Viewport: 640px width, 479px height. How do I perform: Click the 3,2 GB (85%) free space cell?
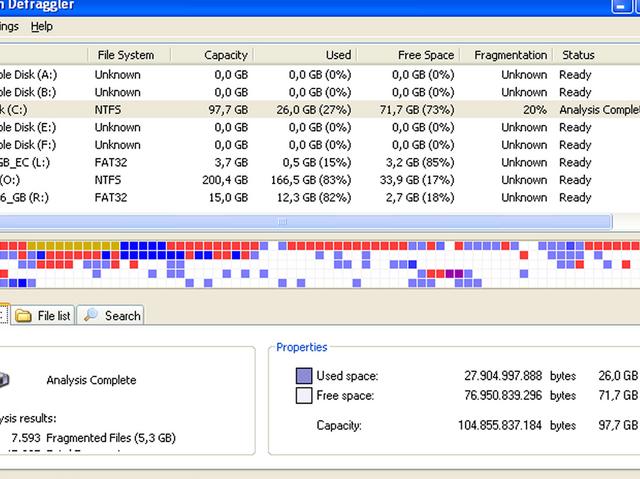(420, 162)
